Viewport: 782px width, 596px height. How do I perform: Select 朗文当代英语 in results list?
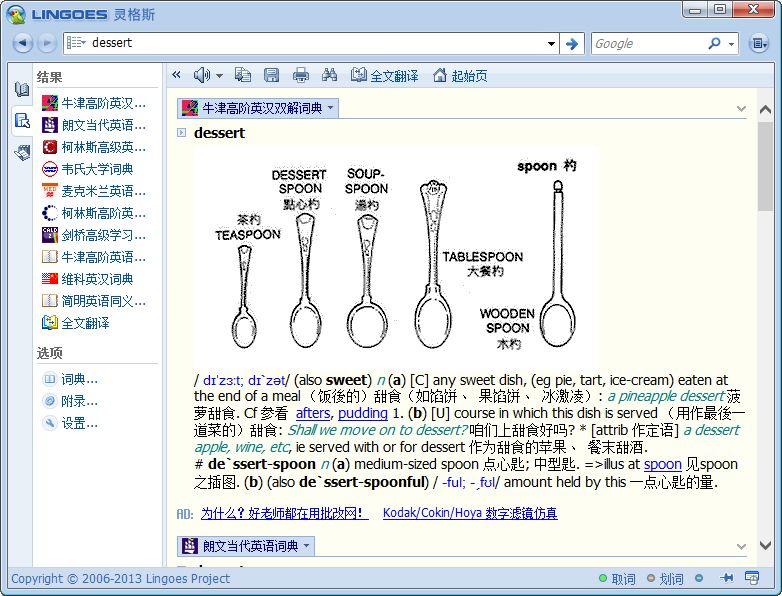[x=94, y=125]
